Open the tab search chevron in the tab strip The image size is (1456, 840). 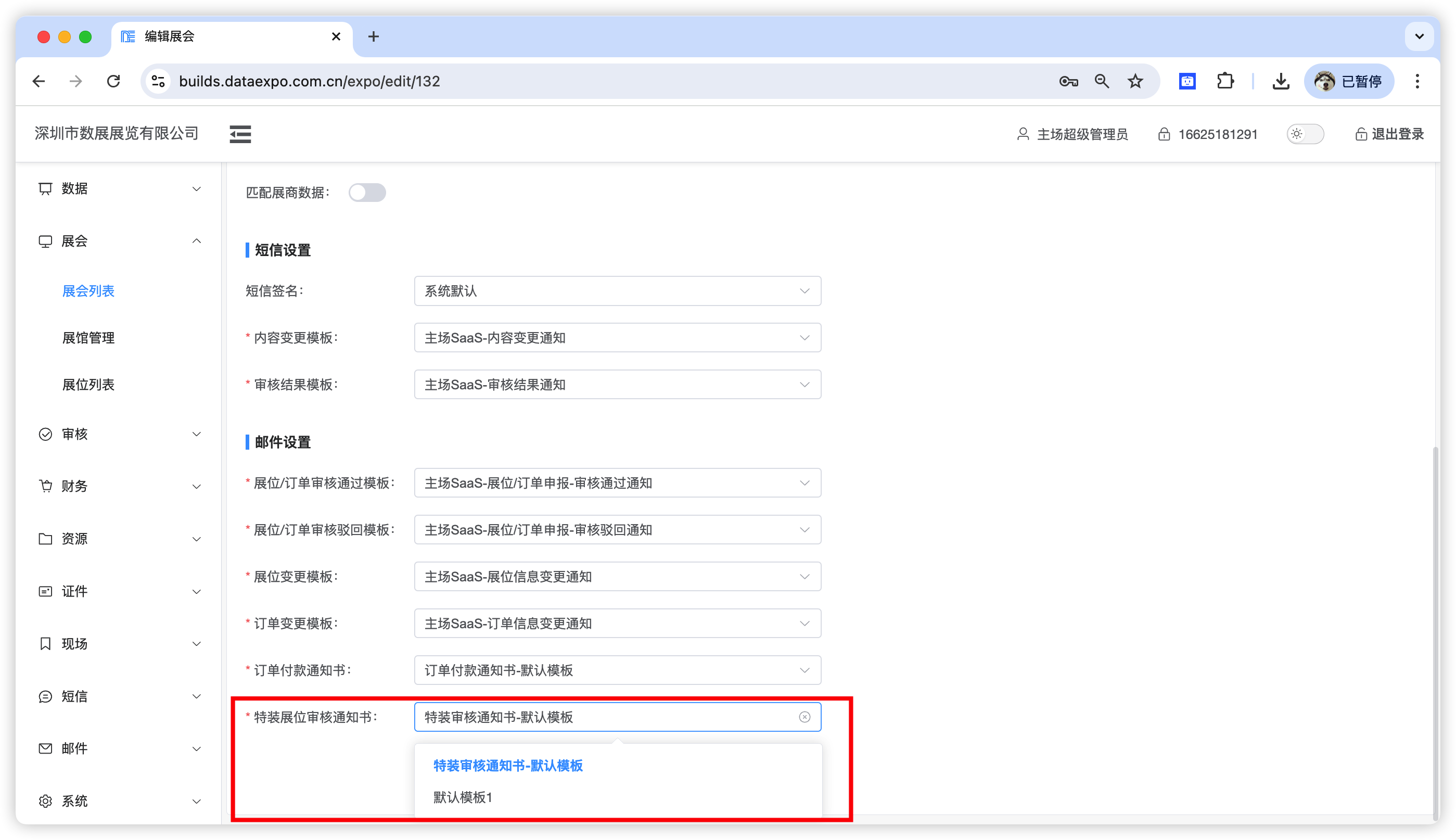1419,36
